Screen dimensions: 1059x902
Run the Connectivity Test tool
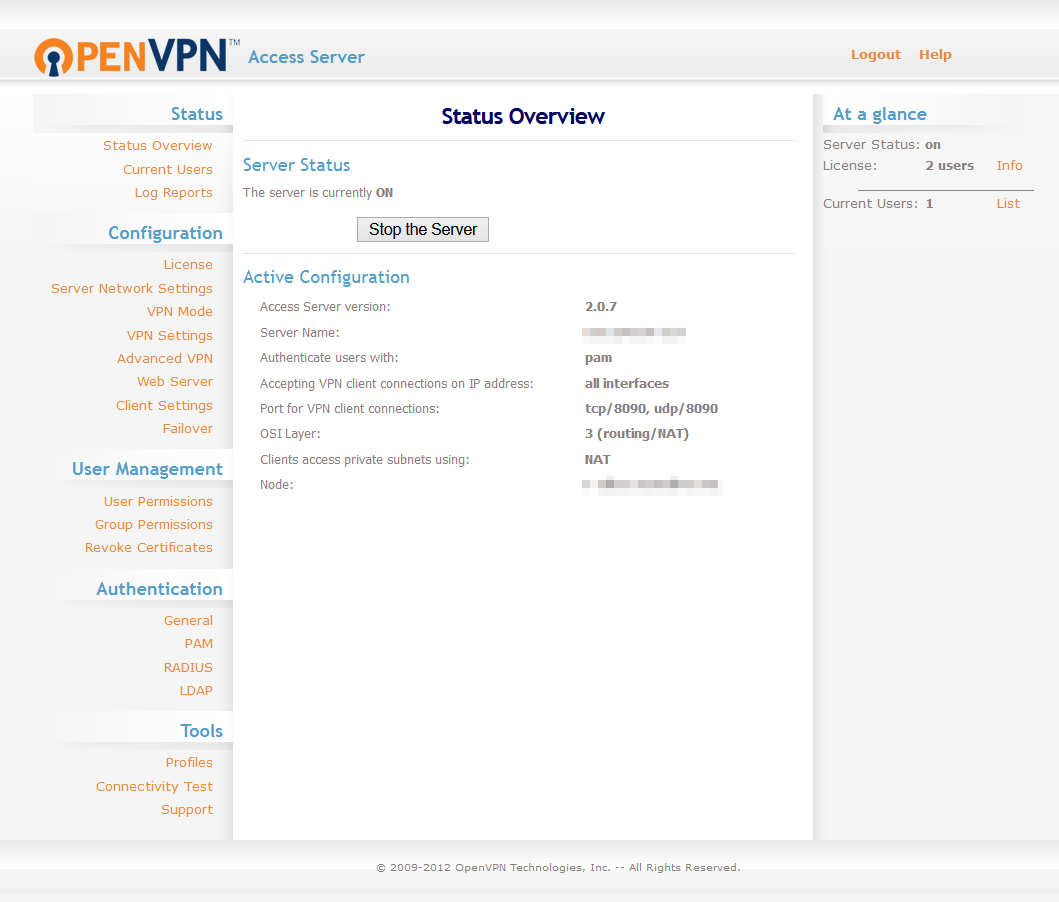(154, 787)
